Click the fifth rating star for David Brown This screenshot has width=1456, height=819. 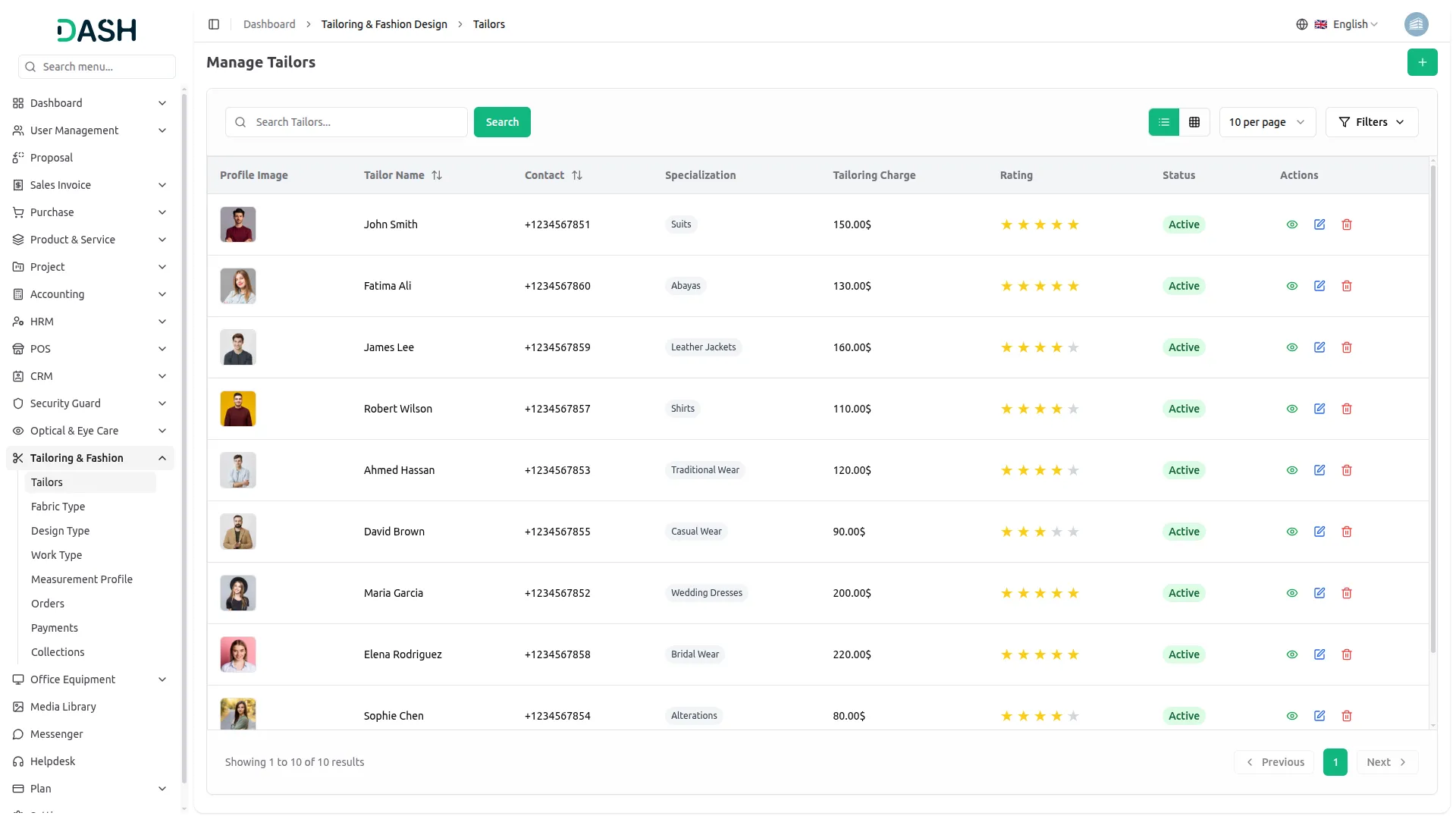[x=1073, y=532]
